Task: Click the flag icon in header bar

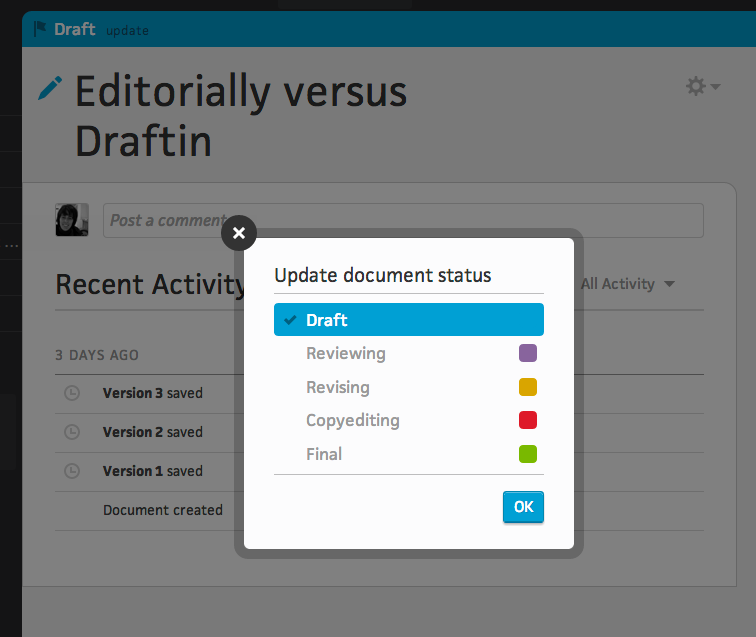Action: (x=40, y=29)
